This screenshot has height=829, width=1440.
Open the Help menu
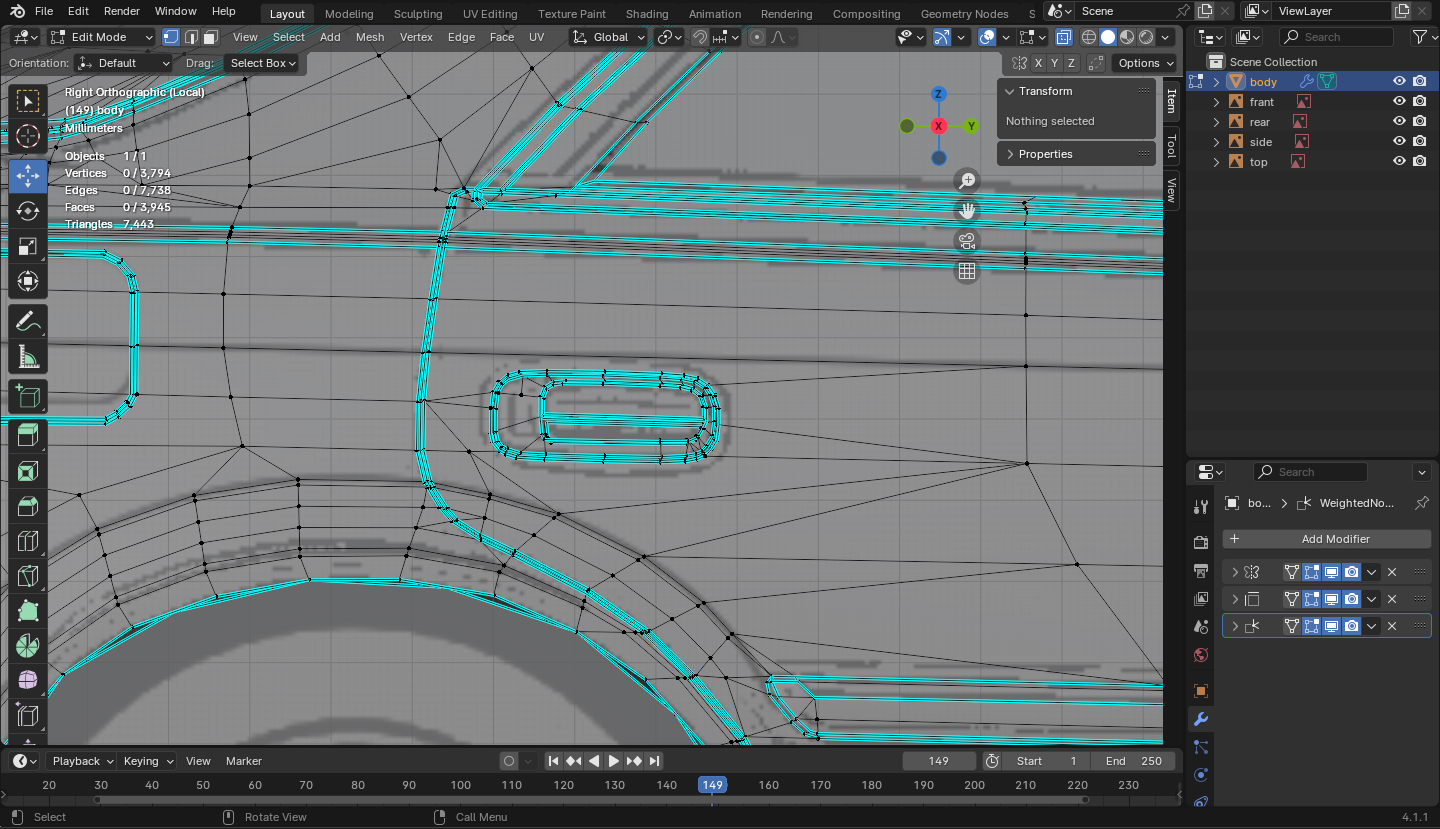pyautogui.click(x=224, y=11)
